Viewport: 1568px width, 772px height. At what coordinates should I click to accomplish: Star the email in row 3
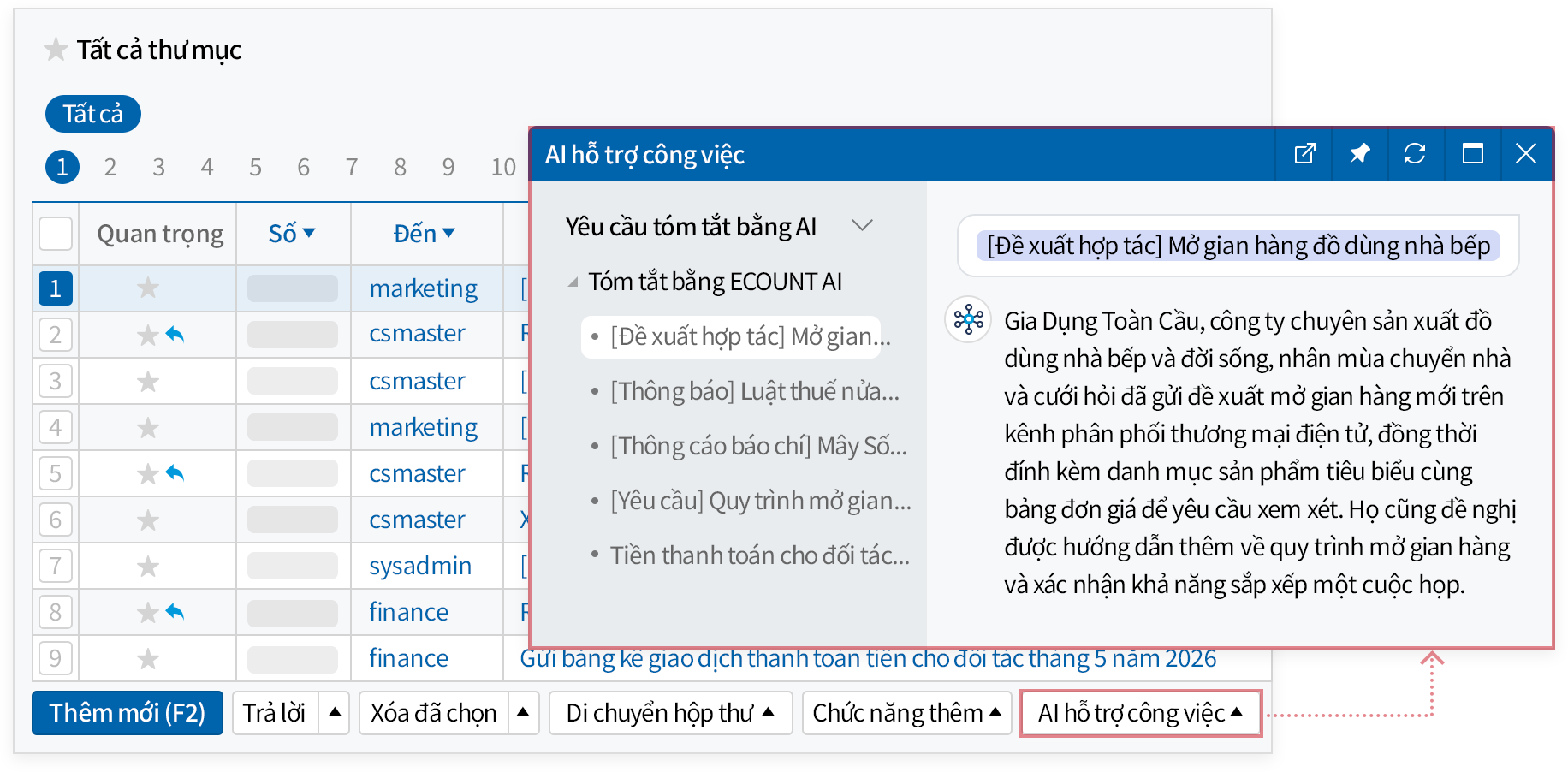point(148,381)
